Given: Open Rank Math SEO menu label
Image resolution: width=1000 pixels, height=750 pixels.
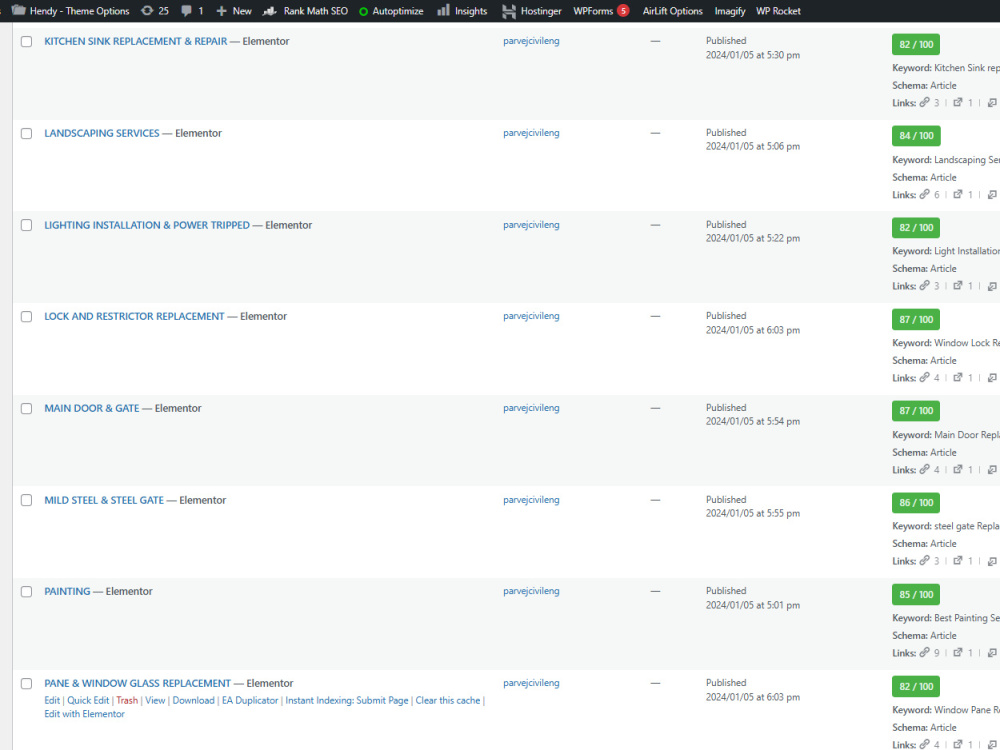Looking at the screenshot, I should tap(316, 11).
